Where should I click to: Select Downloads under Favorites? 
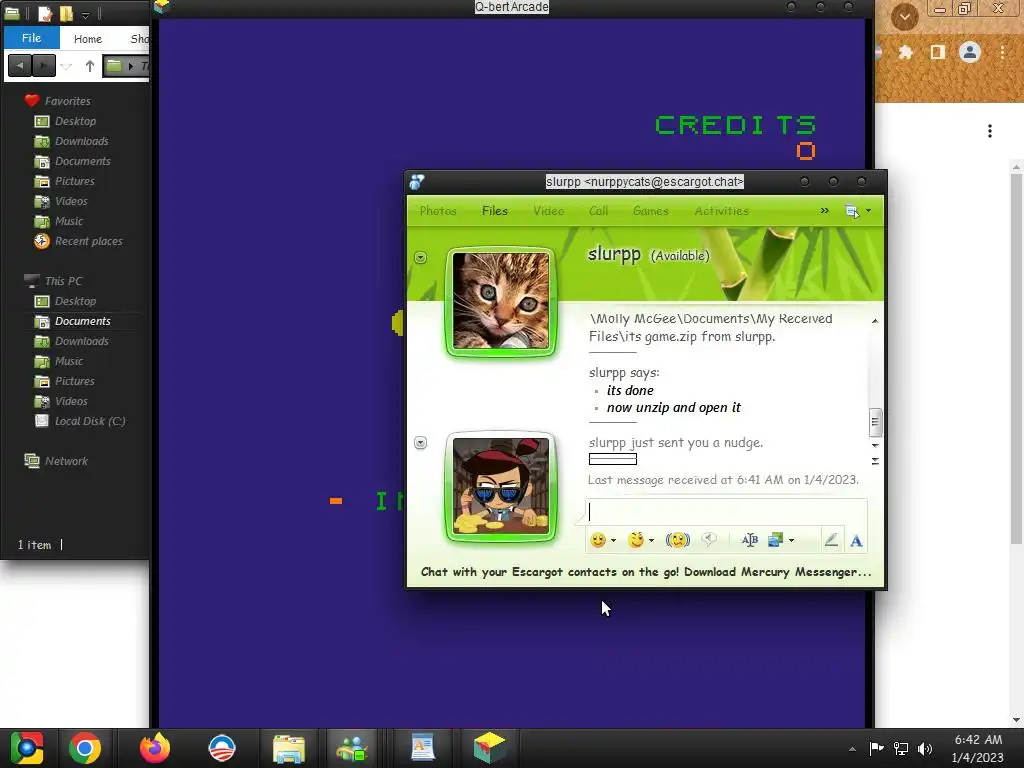[82, 141]
